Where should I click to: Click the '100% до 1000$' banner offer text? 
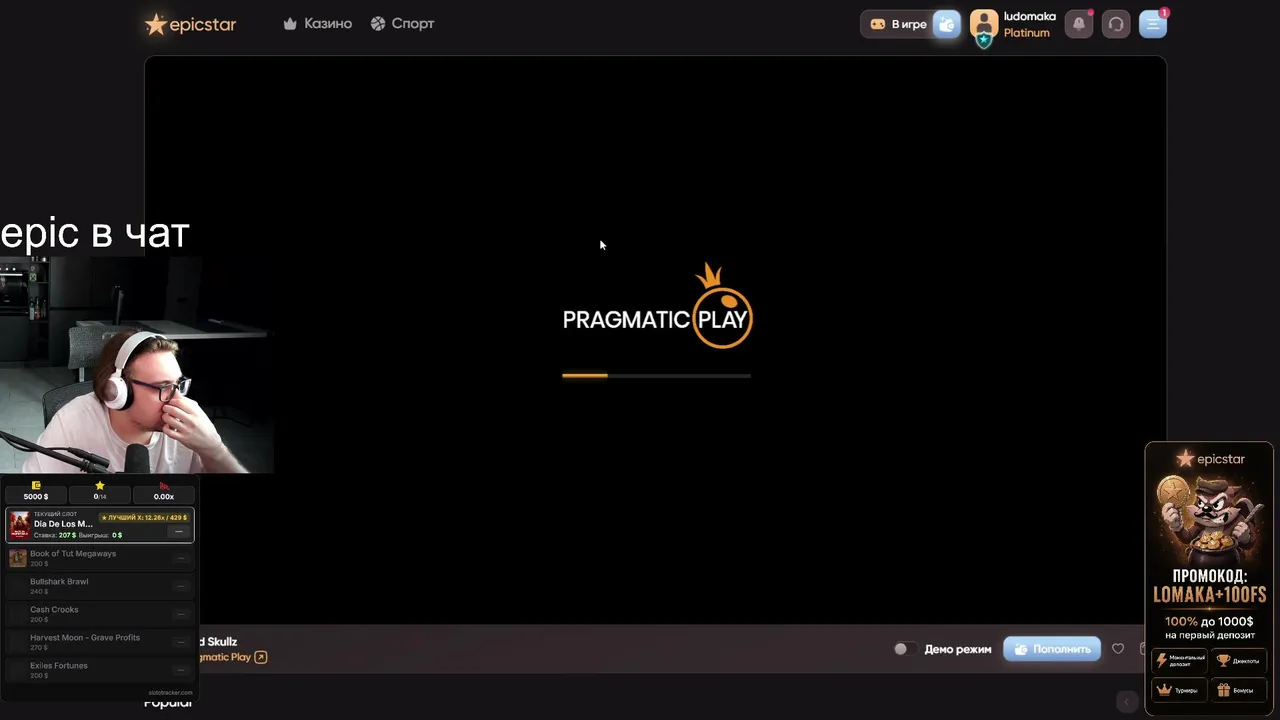point(1209,621)
